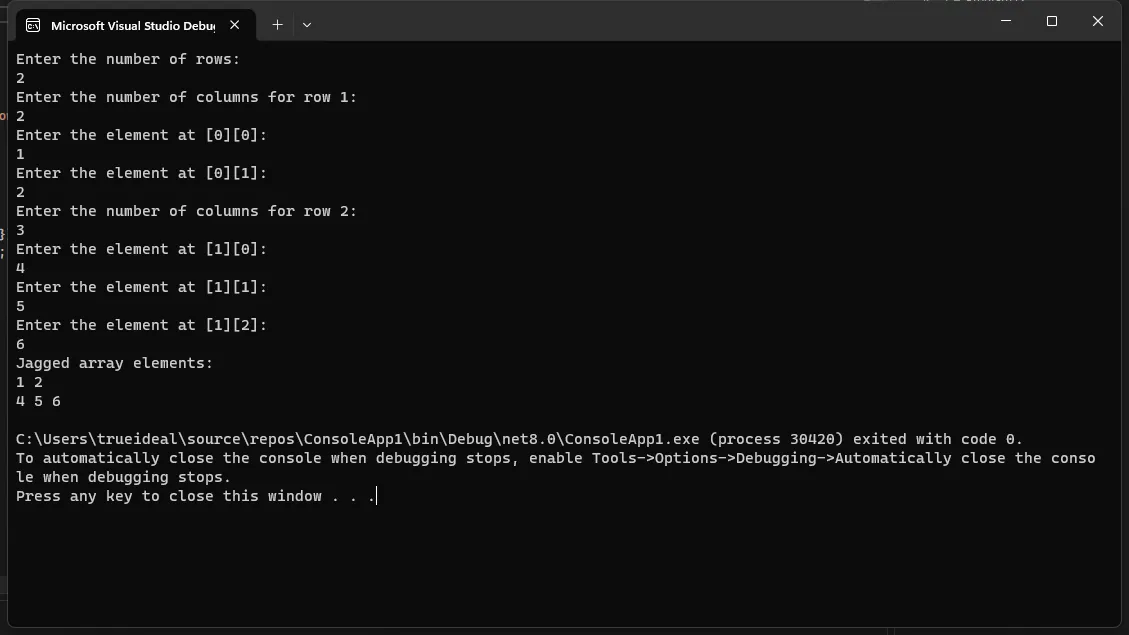Click the 'Enter the element at [0][1]:' line

(142, 174)
